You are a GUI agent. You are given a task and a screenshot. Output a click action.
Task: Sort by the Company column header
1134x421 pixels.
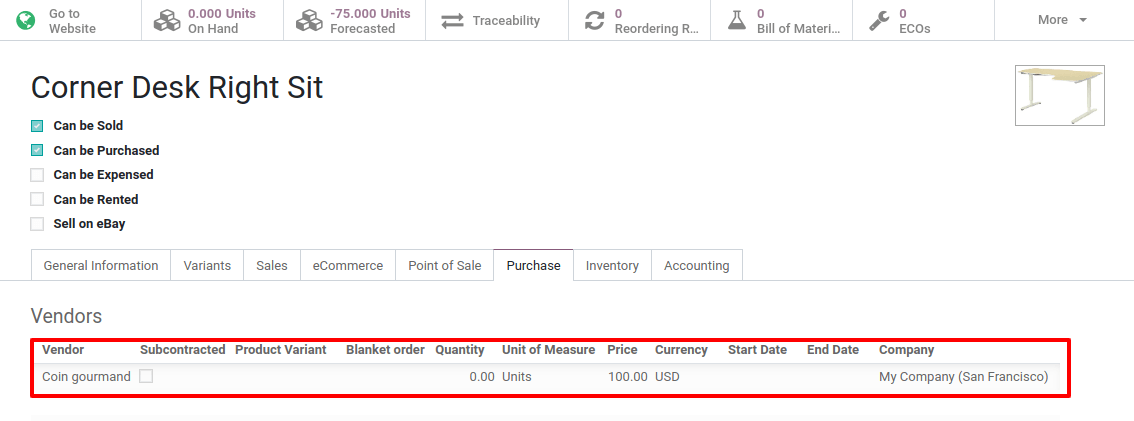pyautogui.click(x=906, y=350)
